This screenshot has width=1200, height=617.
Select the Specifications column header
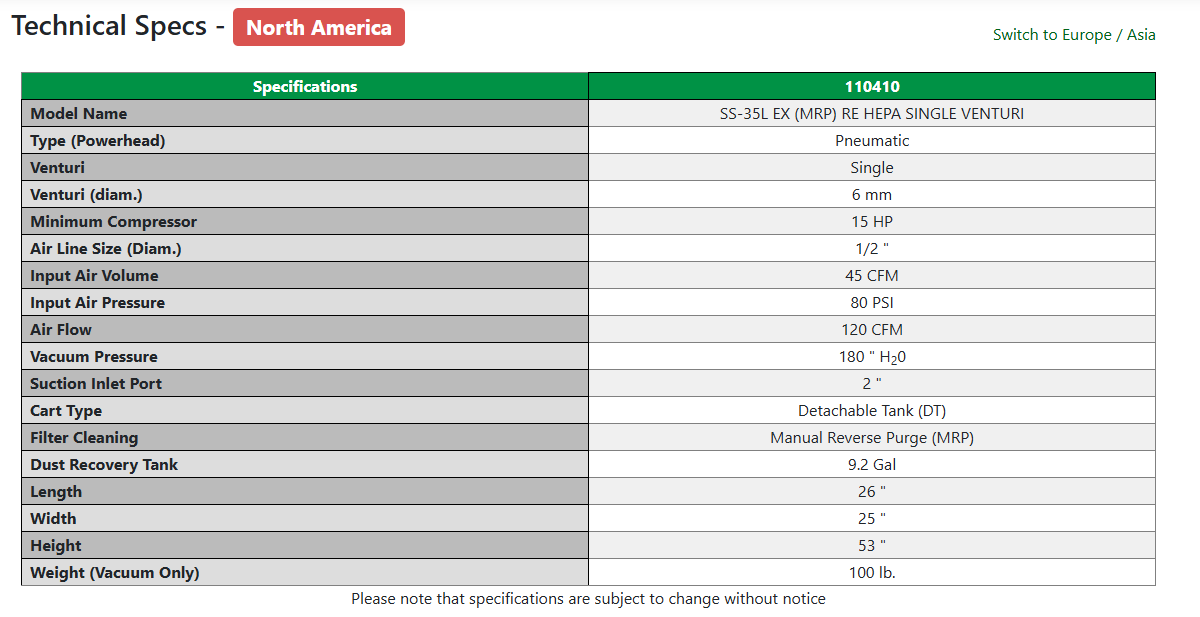coord(305,87)
